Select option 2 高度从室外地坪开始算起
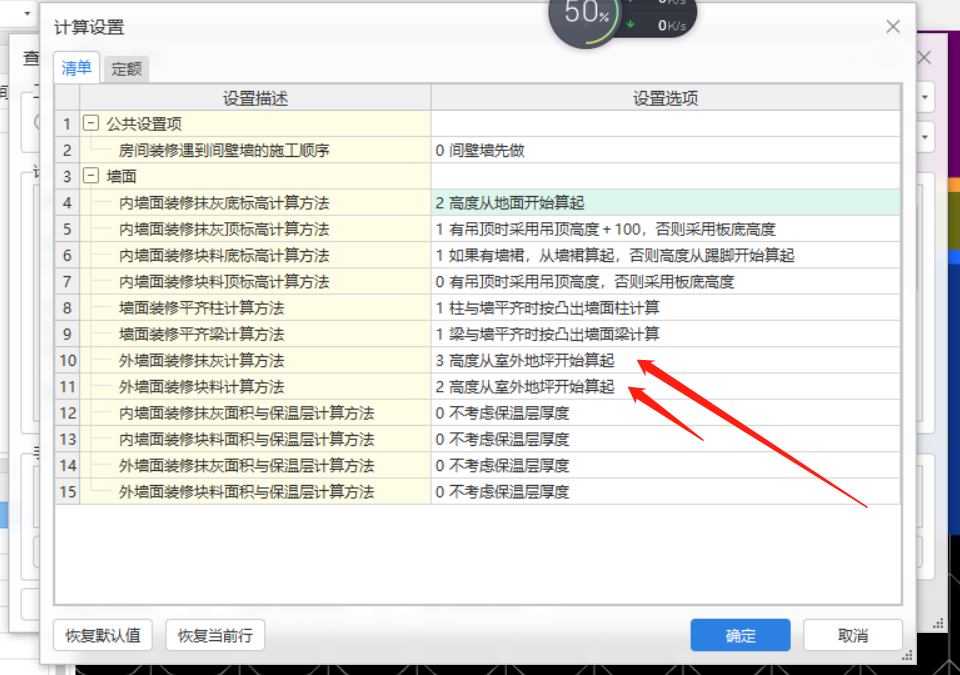Screen dimensions: 960x675 pos(666,387)
